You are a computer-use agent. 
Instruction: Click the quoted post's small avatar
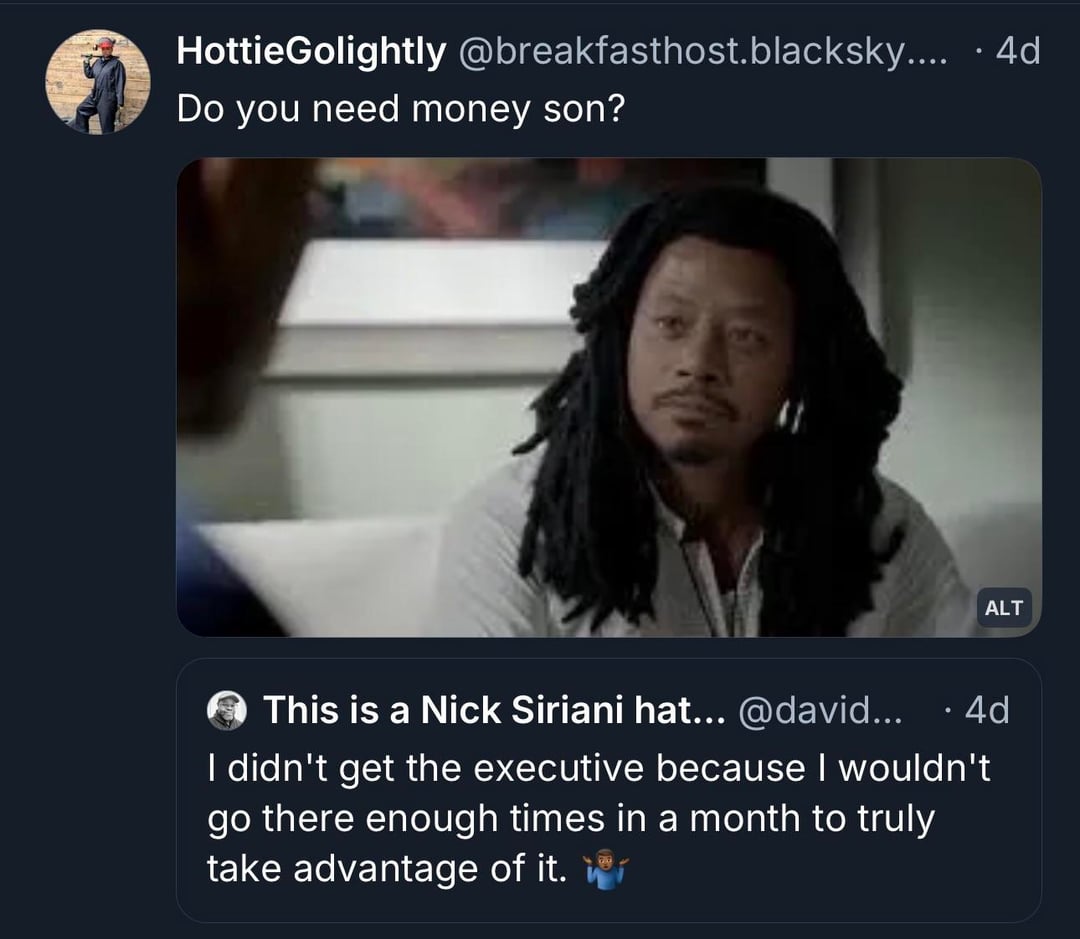[x=226, y=711]
